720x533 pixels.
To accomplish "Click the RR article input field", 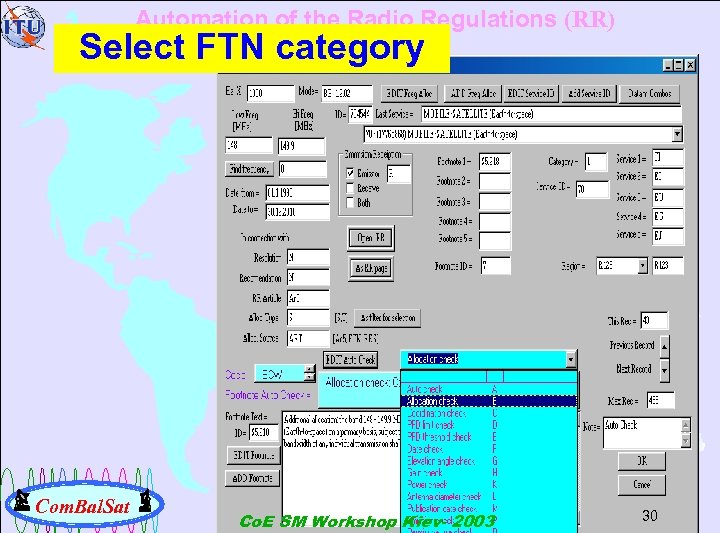I will [x=308, y=298].
